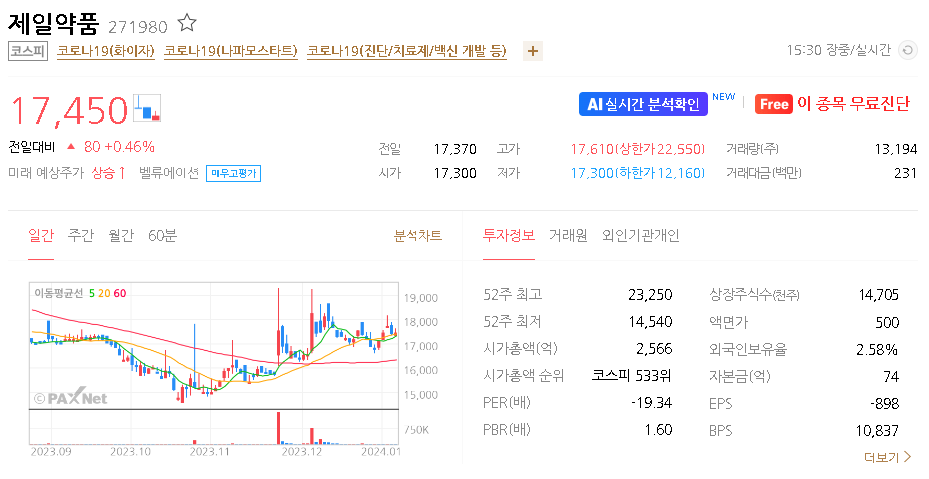Click the 전일대비 change 80 +0.46%
929x479 pixels.
pos(111,147)
